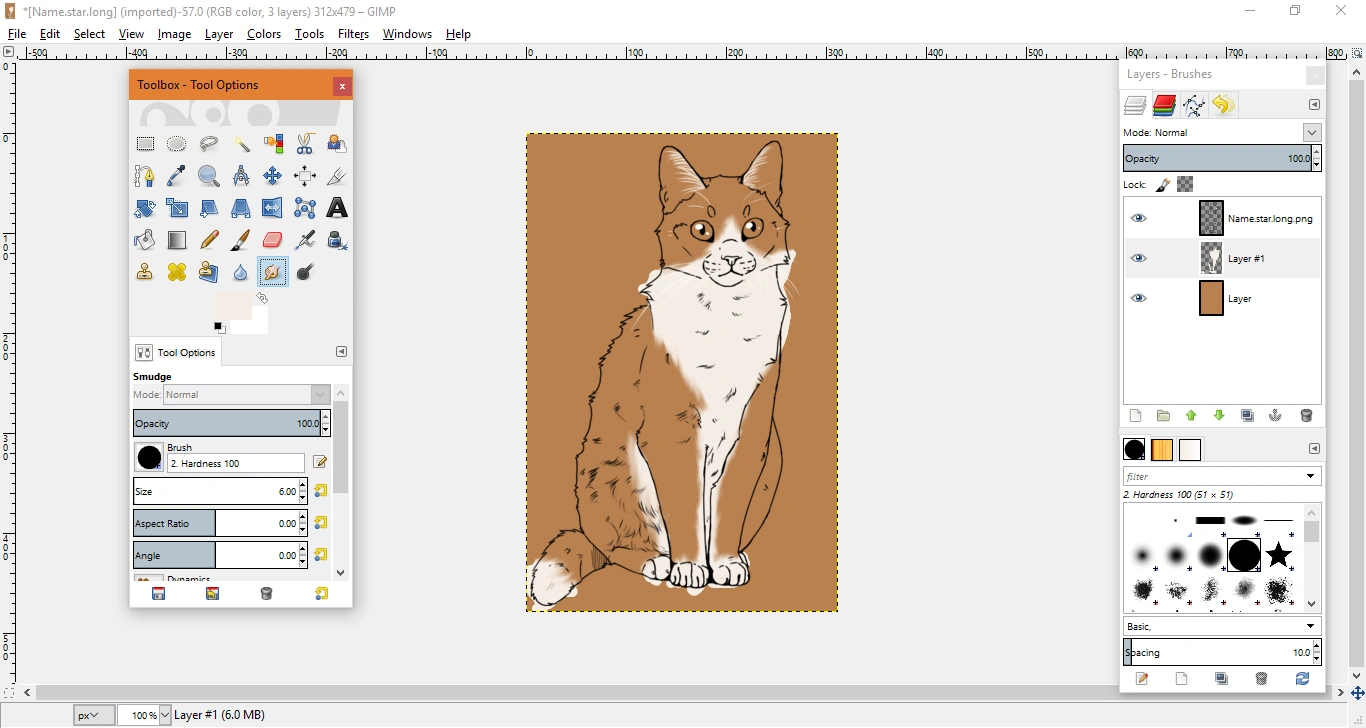Select the Bucket Fill tool
Image resolution: width=1366 pixels, height=728 pixels.
coord(145,240)
